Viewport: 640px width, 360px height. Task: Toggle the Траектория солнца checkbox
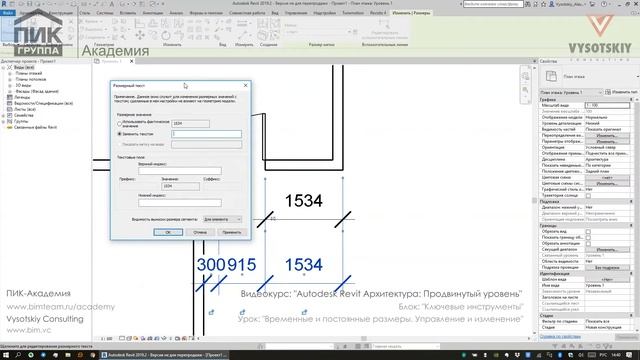click(x=588, y=196)
